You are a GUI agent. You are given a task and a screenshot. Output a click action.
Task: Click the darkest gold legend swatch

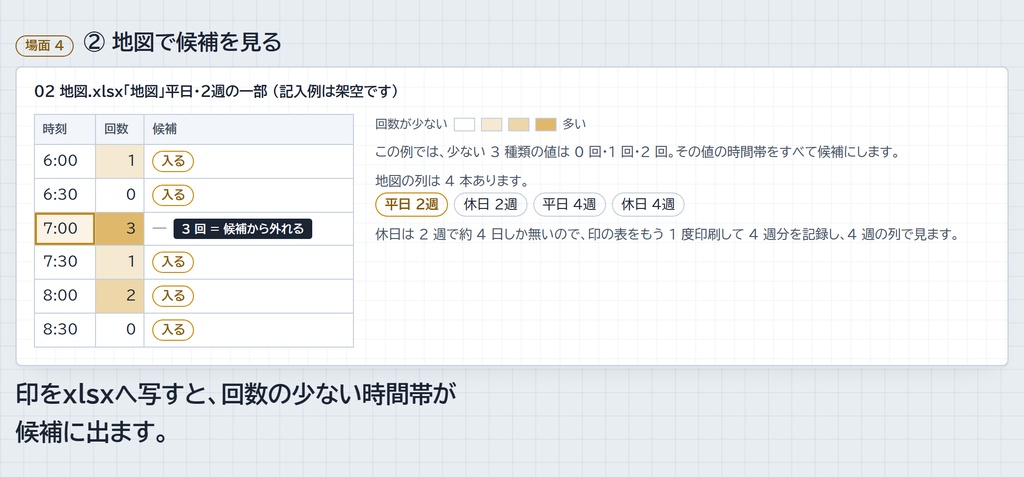point(545,124)
